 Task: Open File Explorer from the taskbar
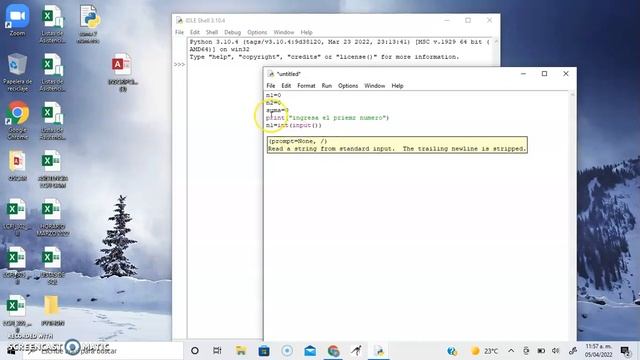241,351
